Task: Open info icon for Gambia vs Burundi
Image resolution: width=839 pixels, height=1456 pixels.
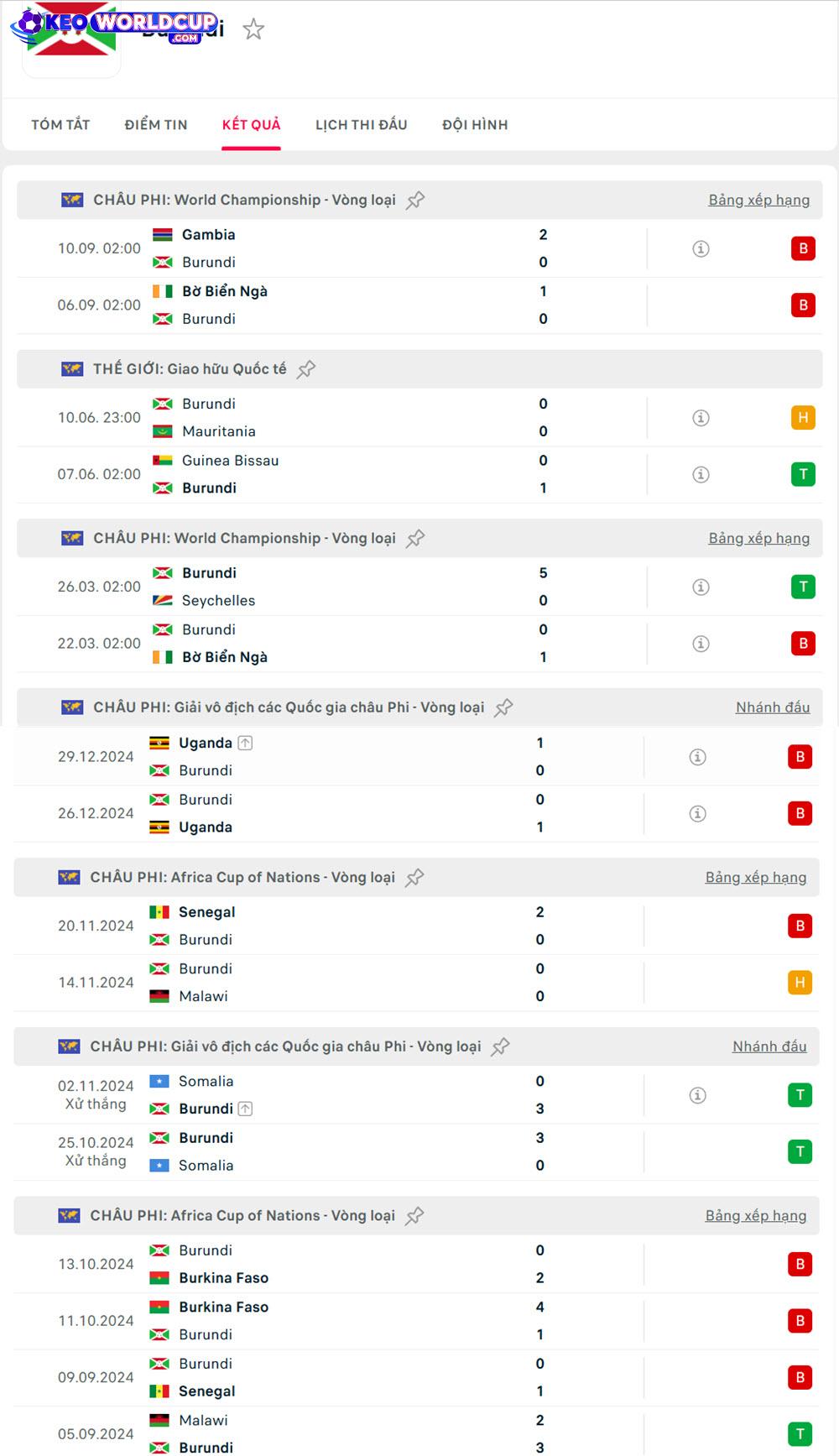Action: click(x=701, y=248)
